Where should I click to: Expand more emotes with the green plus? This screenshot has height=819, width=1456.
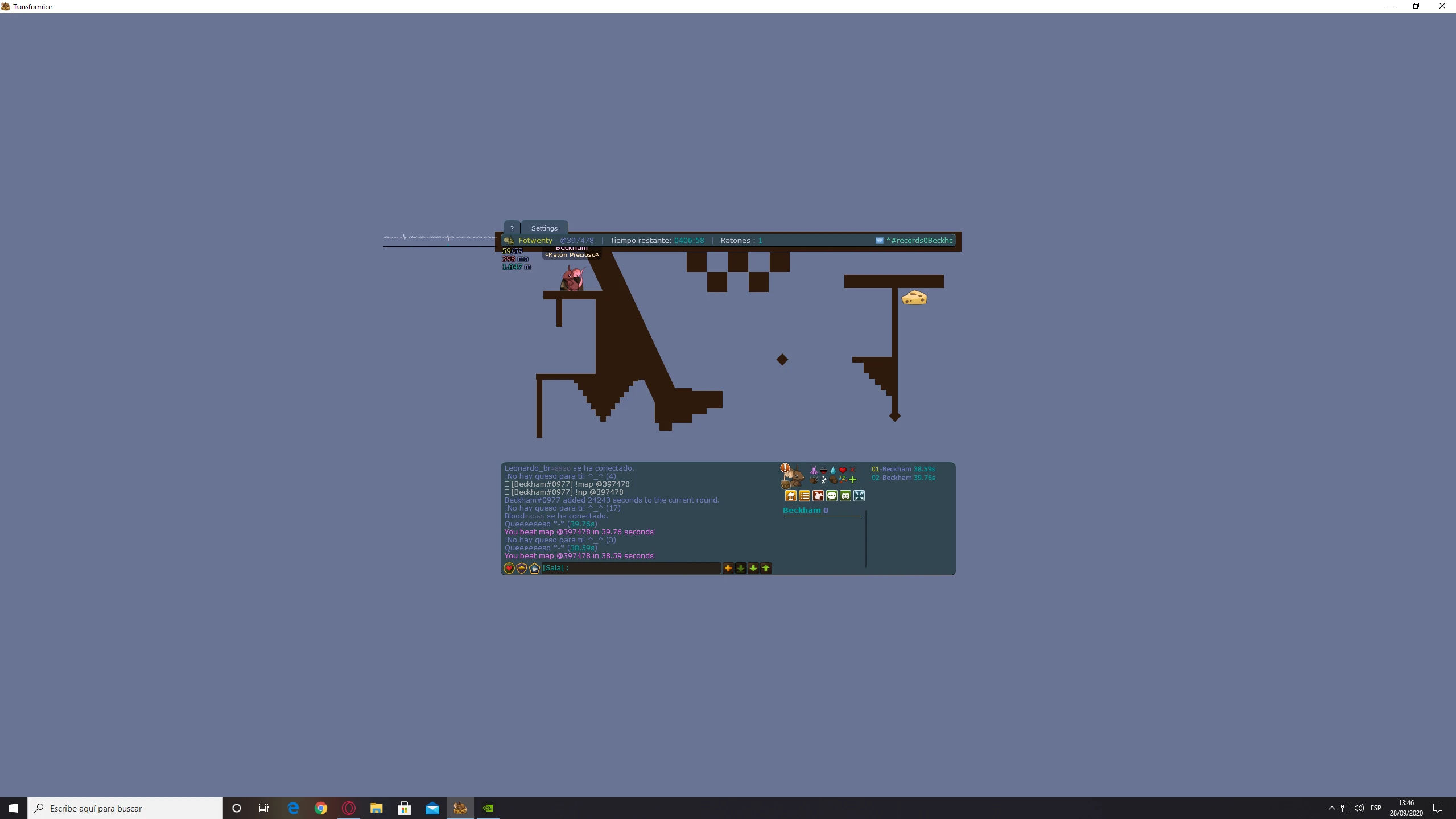pyautogui.click(x=852, y=480)
